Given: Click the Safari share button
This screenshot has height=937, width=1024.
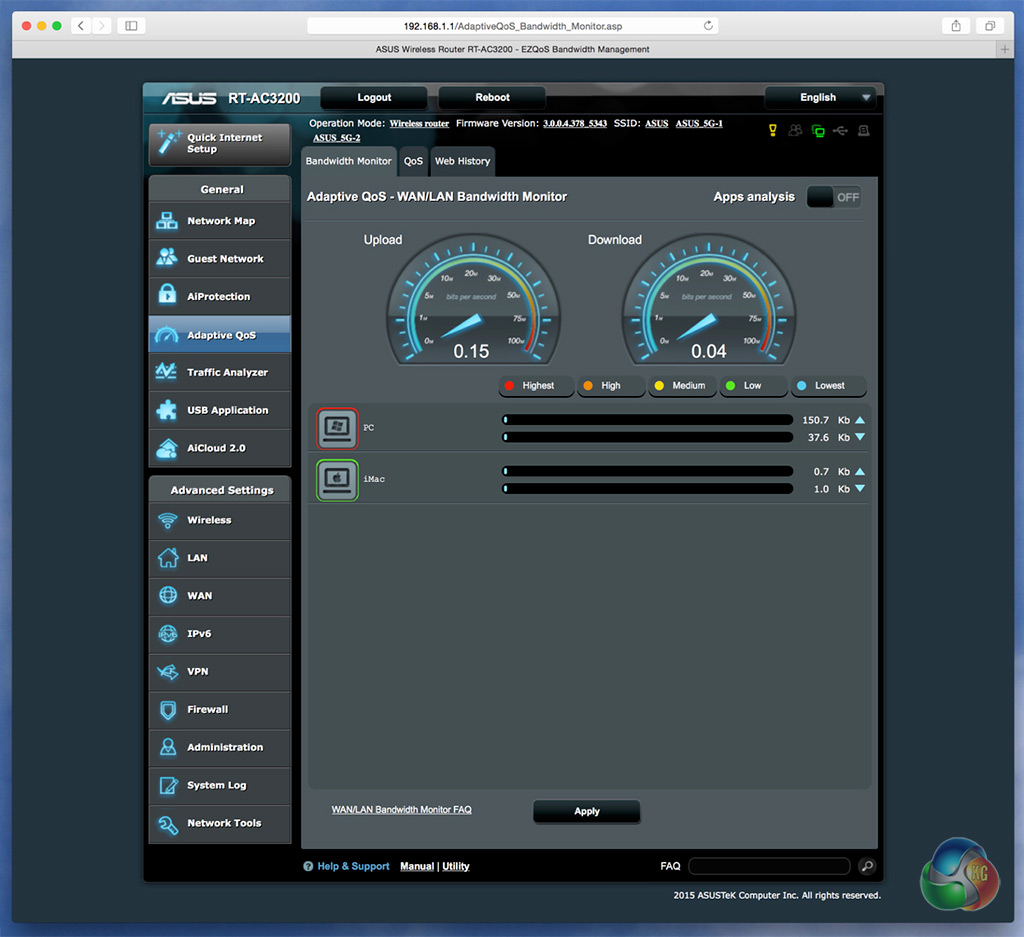Looking at the screenshot, I should click(956, 25).
